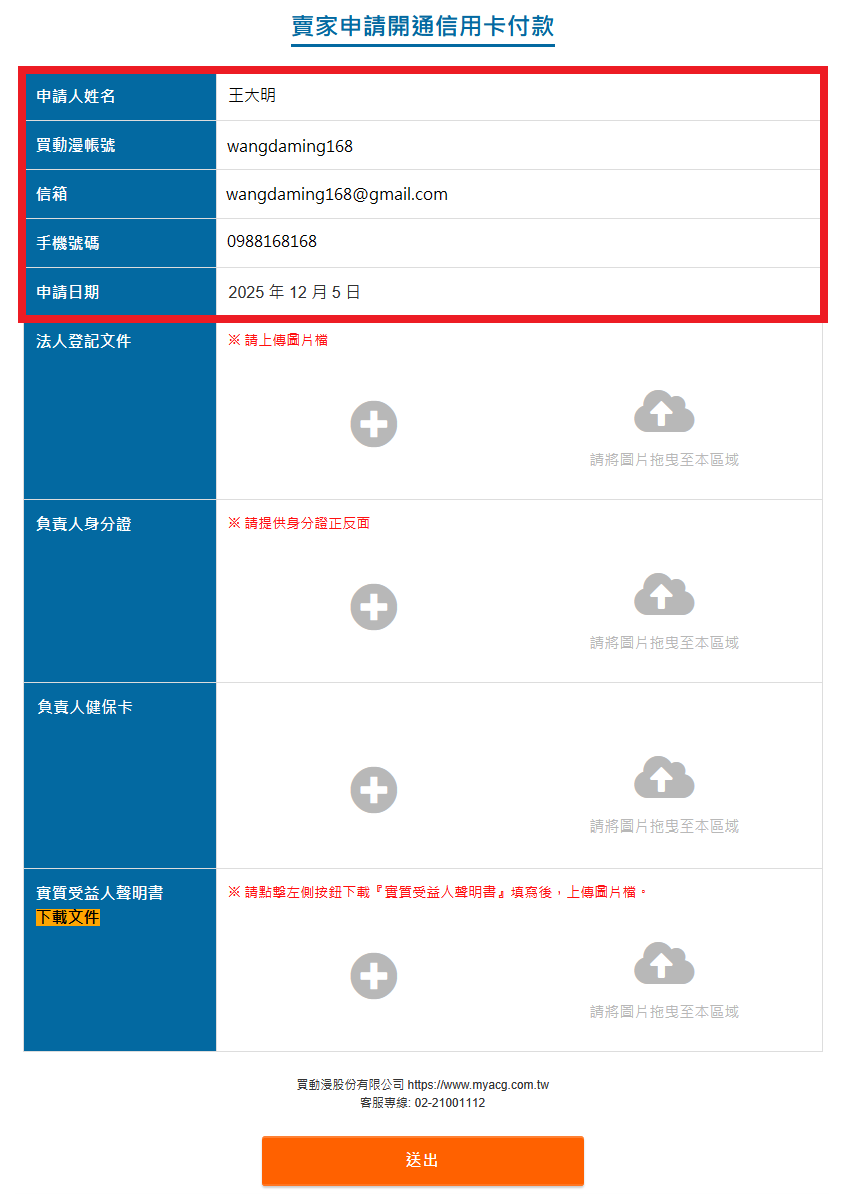The image size is (852, 1194).
Task: Click the cloud upload icon in 負責人健保卡
Action: click(x=664, y=778)
